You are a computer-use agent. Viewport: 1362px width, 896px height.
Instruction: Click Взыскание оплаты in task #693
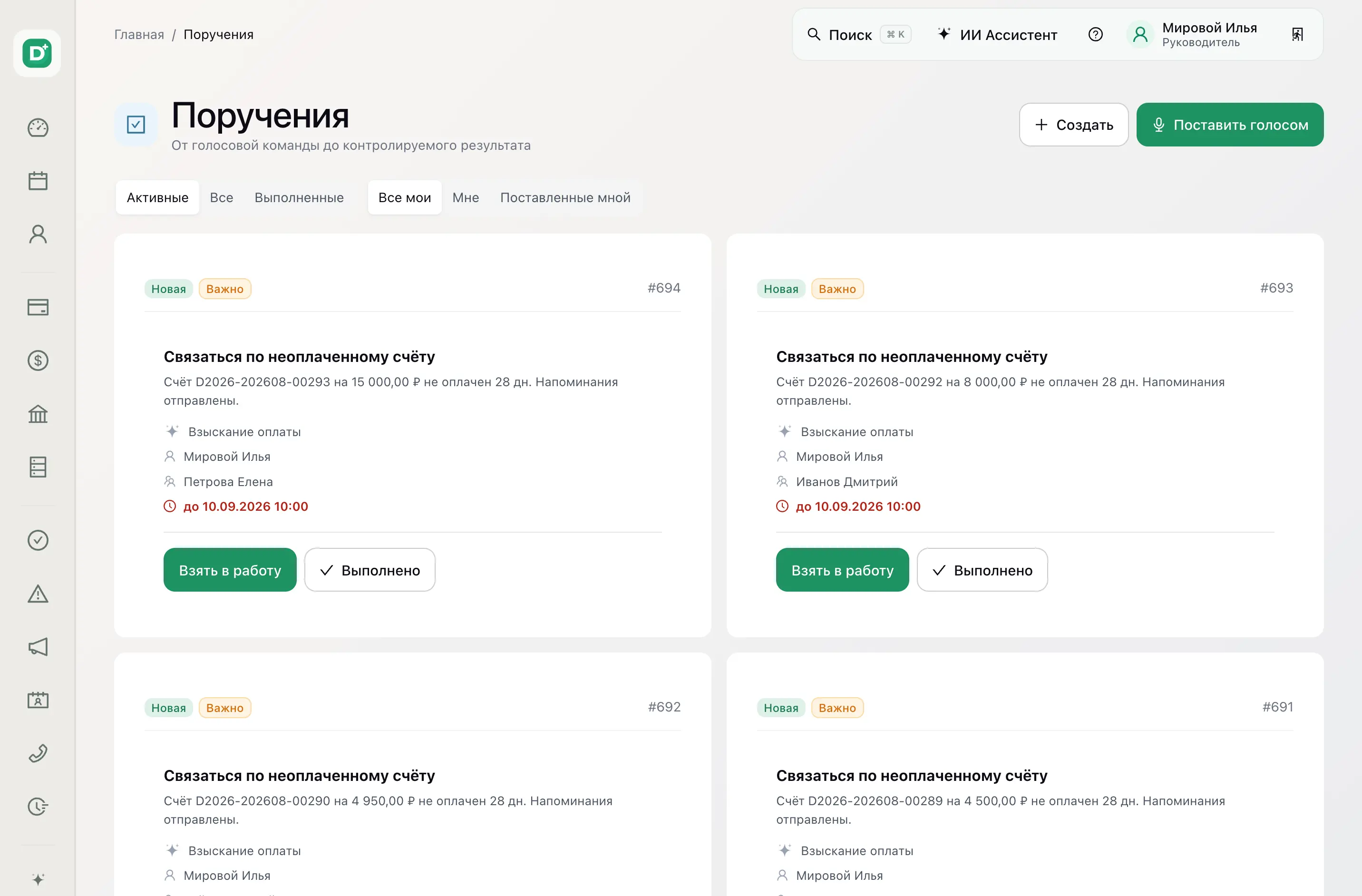tap(856, 432)
